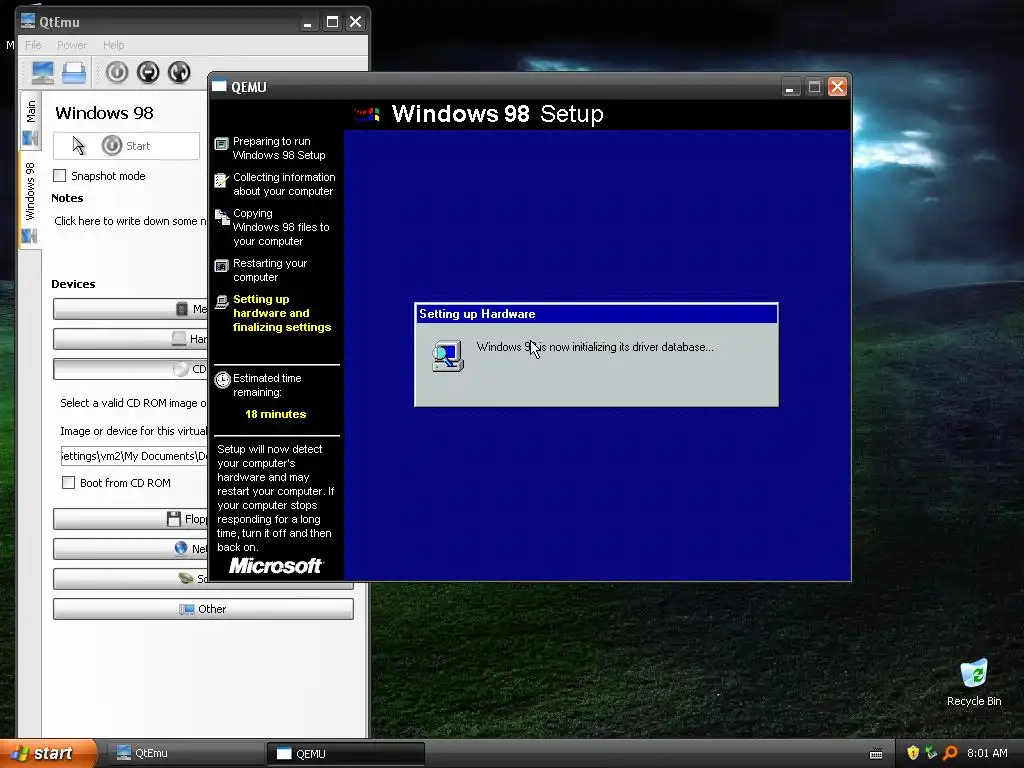Close the QtEmu window
This screenshot has height=768, width=1024.
point(355,22)
